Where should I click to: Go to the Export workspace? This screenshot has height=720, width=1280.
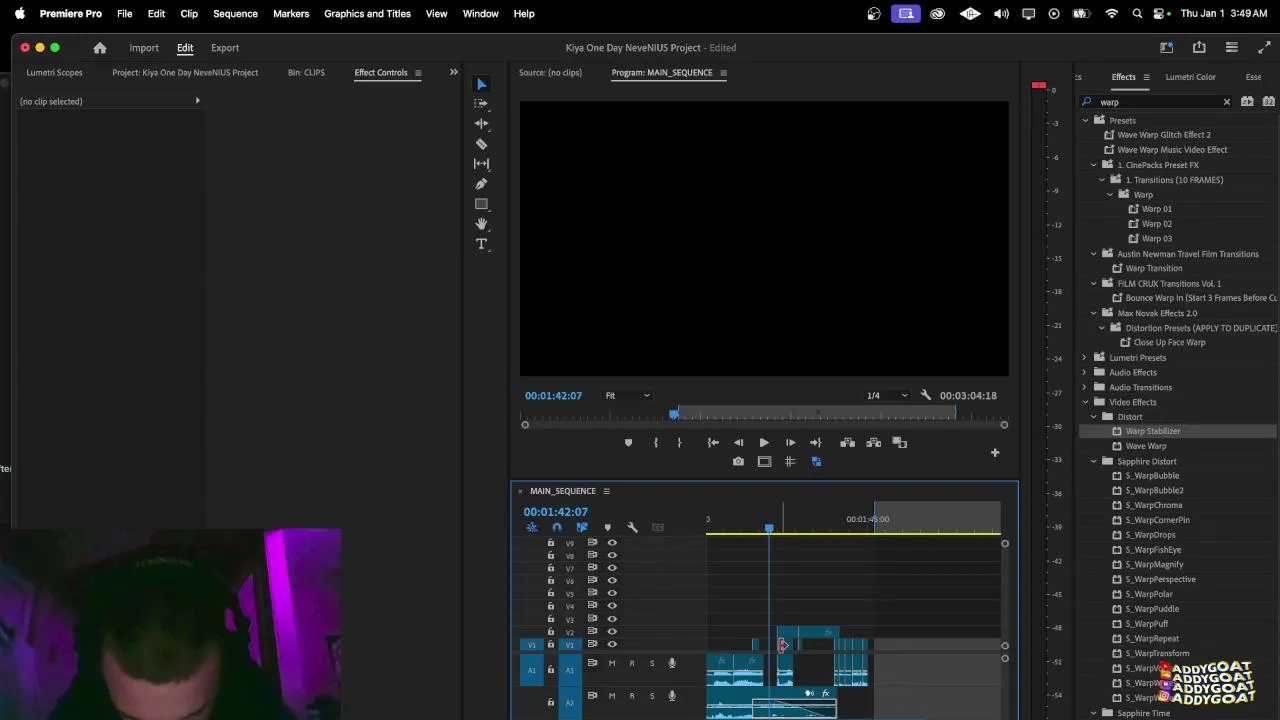click(x=225, y=48)
